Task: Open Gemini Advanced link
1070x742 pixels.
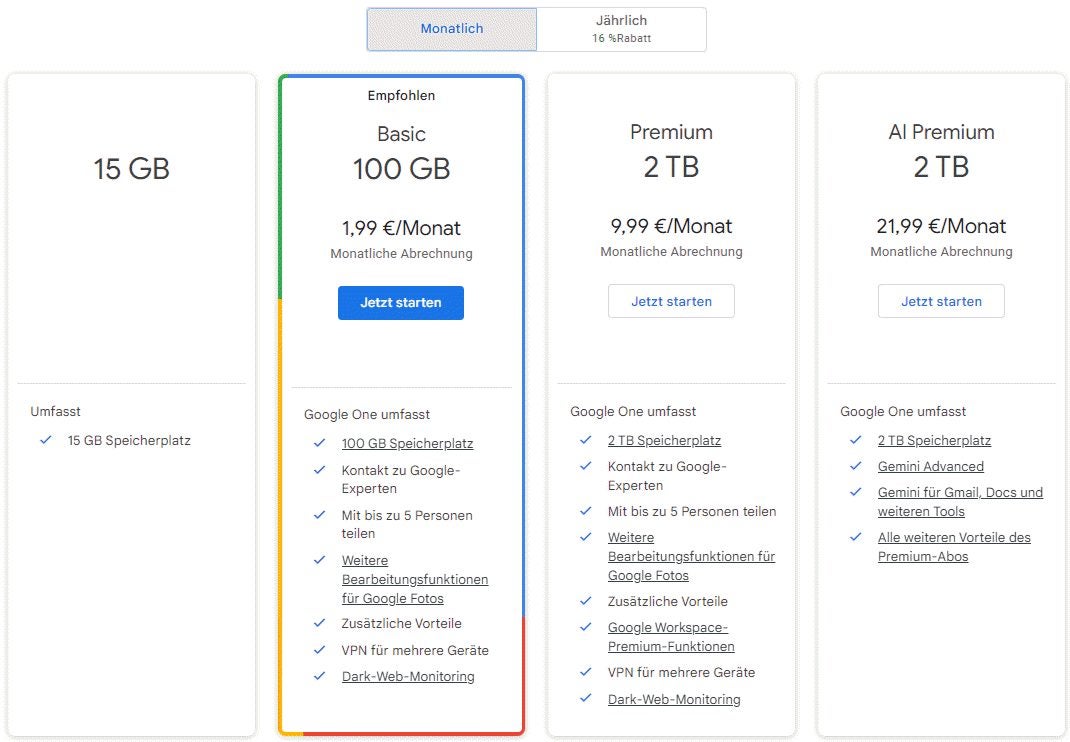Action: pos(931,466)
